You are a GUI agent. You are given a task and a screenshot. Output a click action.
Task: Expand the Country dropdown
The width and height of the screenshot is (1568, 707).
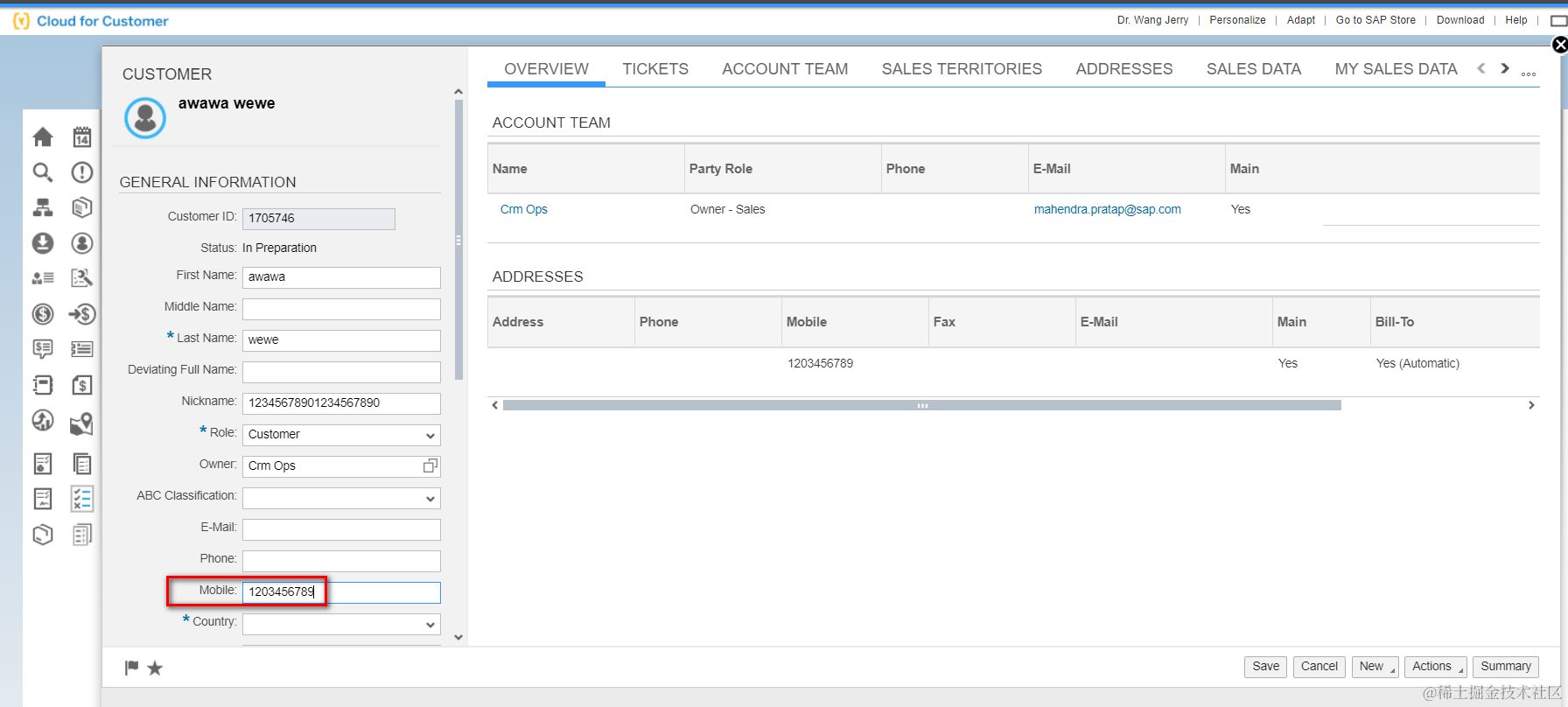point(430,624)
